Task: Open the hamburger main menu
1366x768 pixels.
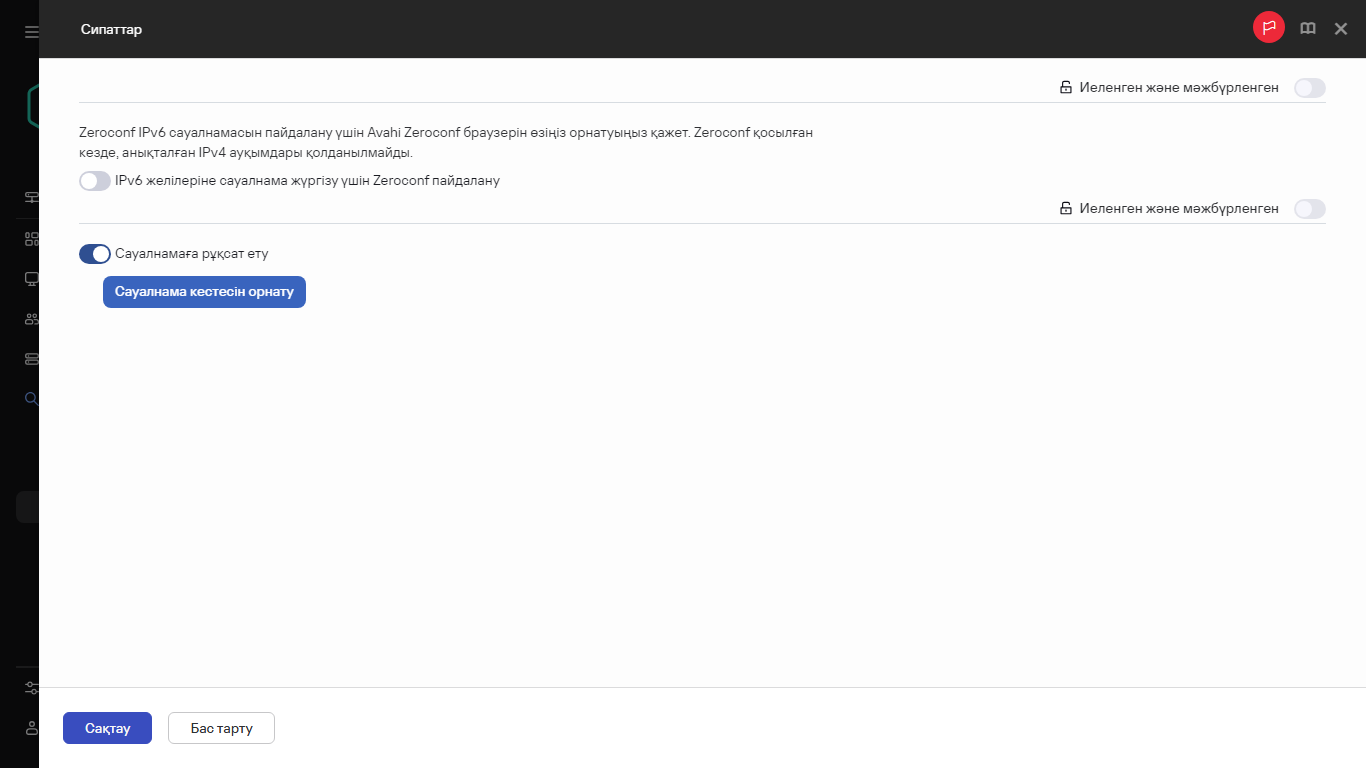Action: tap(32, 32)
